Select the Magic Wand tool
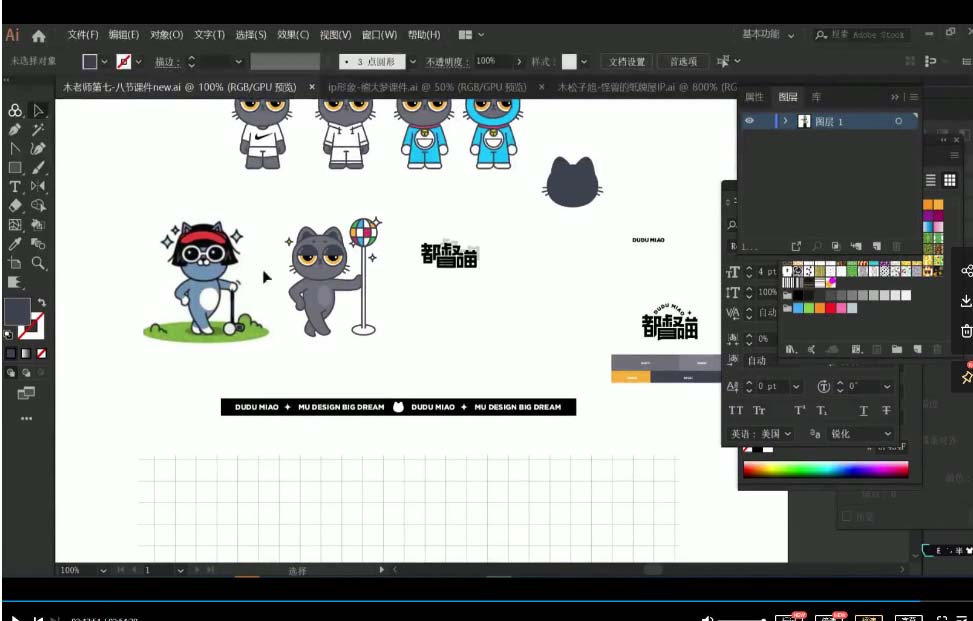The width and height of the screenshot is (973, 621). [x=38, y=130]
